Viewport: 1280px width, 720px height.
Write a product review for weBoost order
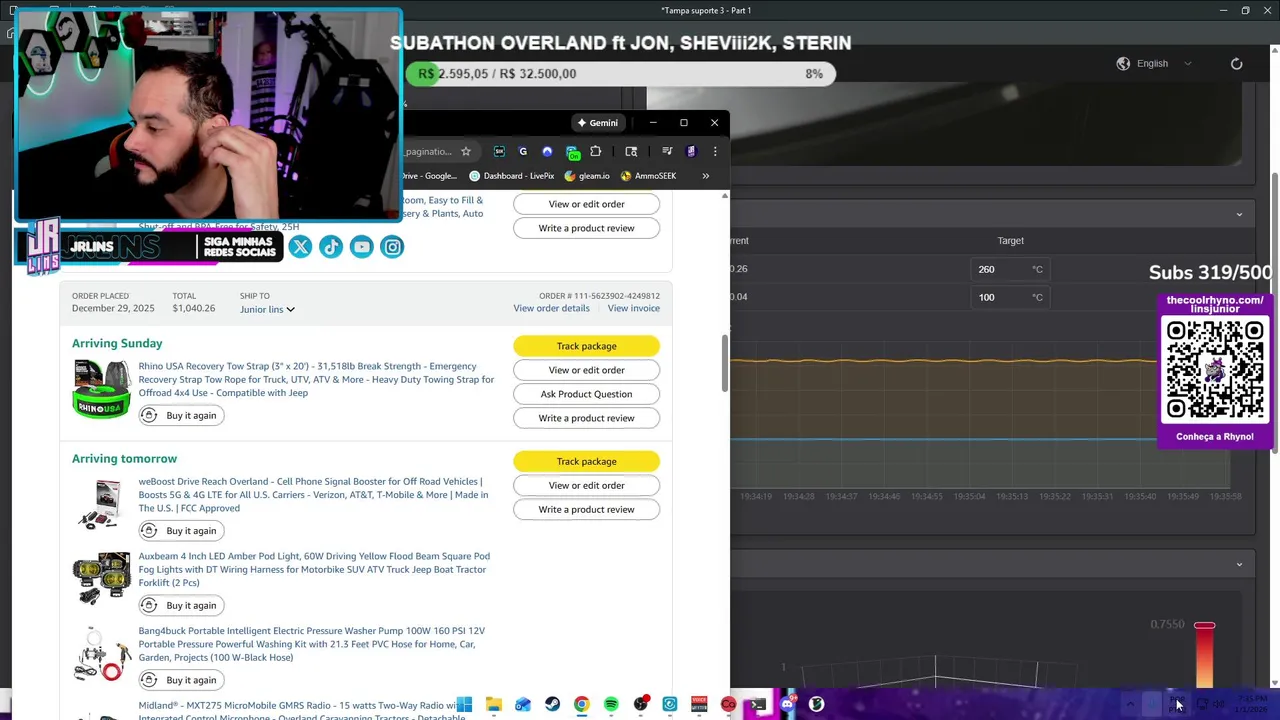(x=586, y=510)
